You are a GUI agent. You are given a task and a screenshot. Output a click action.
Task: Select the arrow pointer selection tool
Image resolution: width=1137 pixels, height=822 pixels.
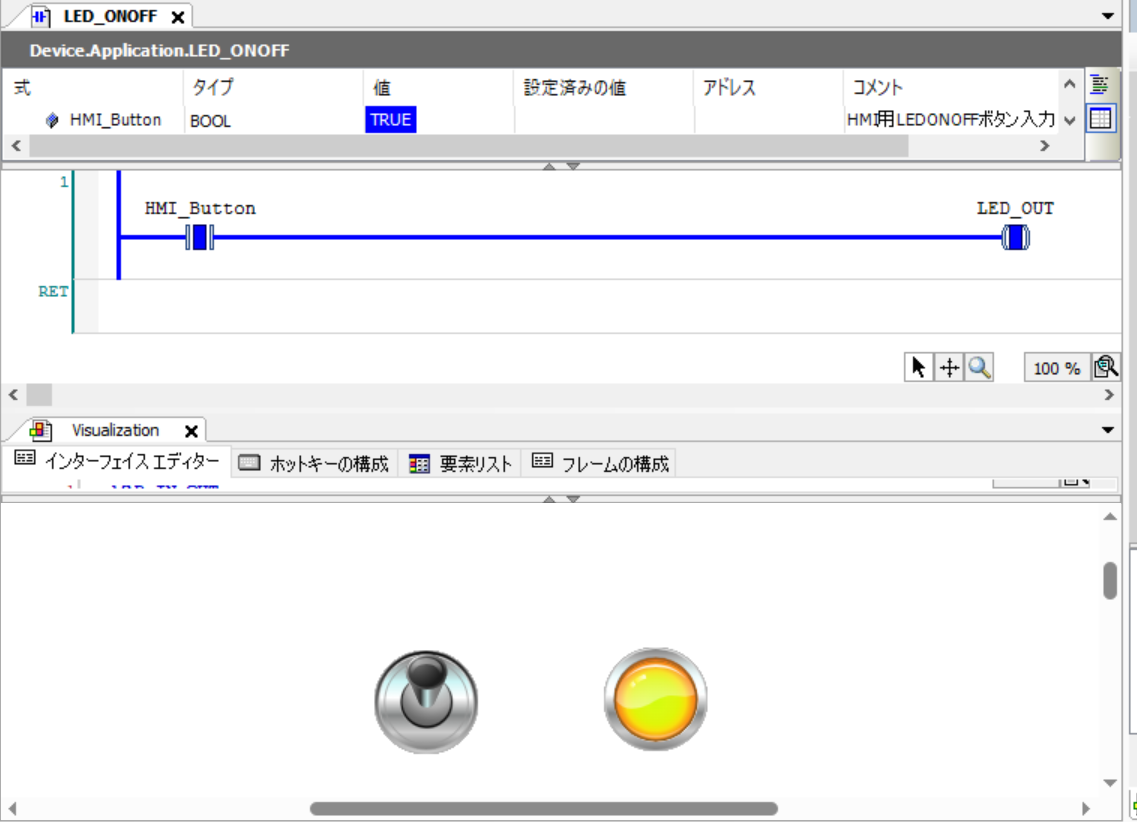(918, 368)
